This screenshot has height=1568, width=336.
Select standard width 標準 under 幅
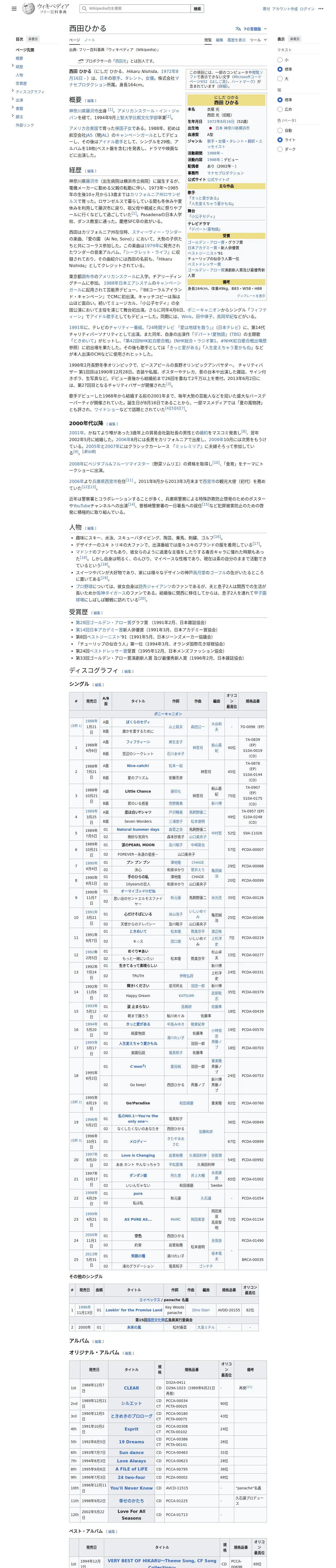[280, 100]
